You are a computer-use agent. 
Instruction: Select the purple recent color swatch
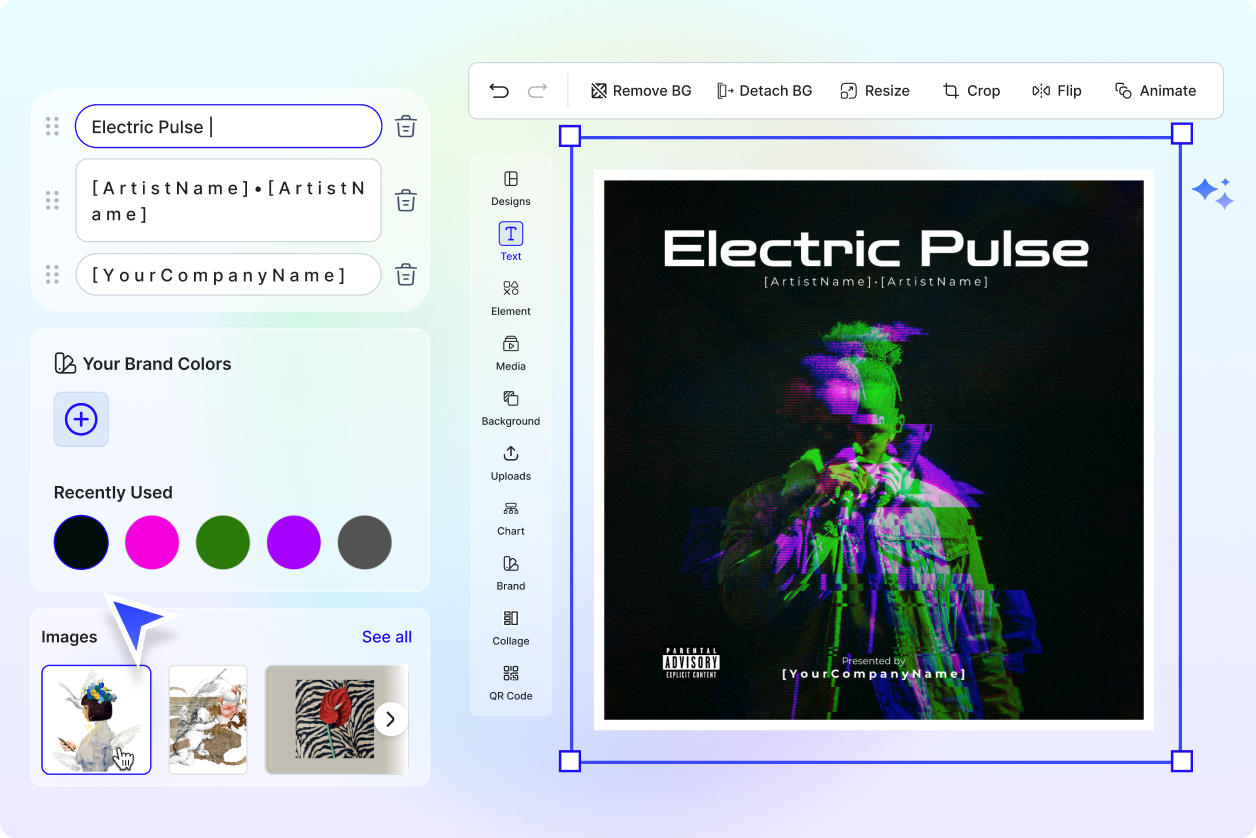pyautogui.click(x=294, y=543)
